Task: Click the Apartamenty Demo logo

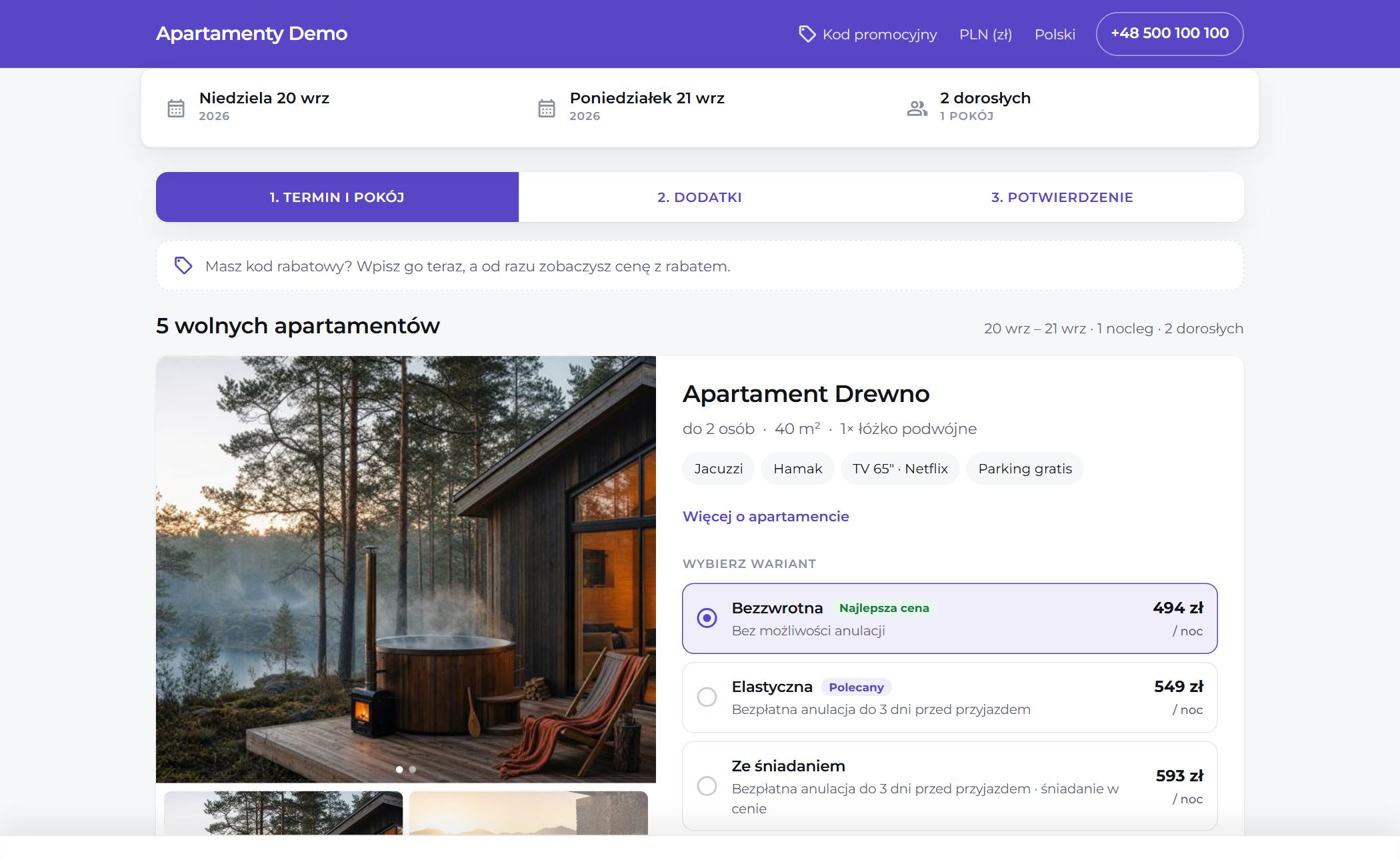Action: point(251,33)
